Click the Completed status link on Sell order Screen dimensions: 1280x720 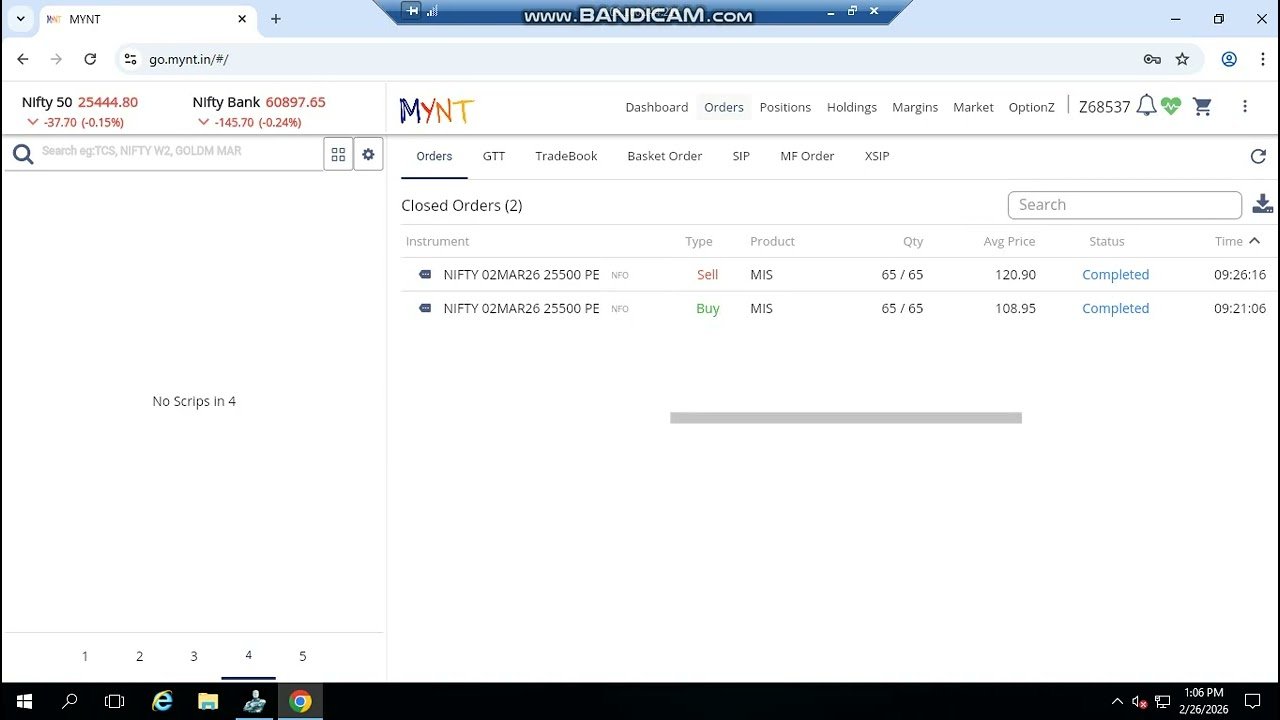tap(1115, 274)
